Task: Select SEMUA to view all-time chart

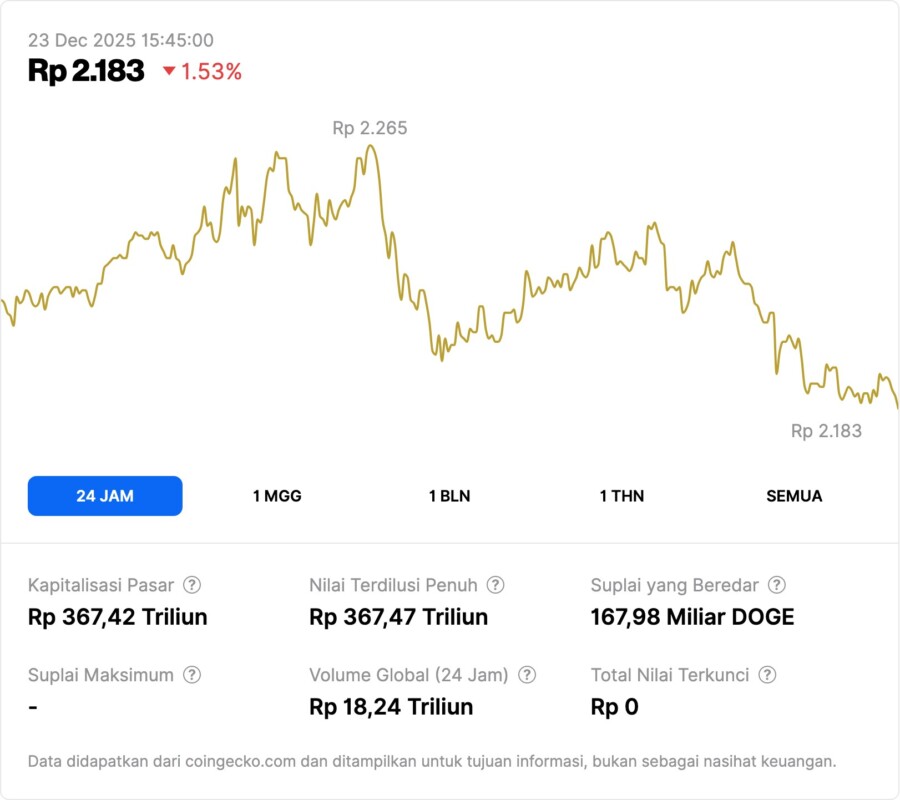Action: click(x=794, y=496)
